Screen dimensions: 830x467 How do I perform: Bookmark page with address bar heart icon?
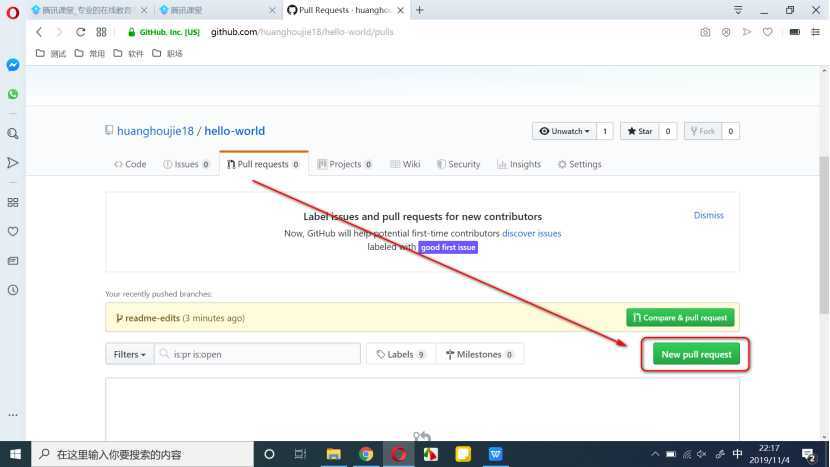[x=767, y=32]
